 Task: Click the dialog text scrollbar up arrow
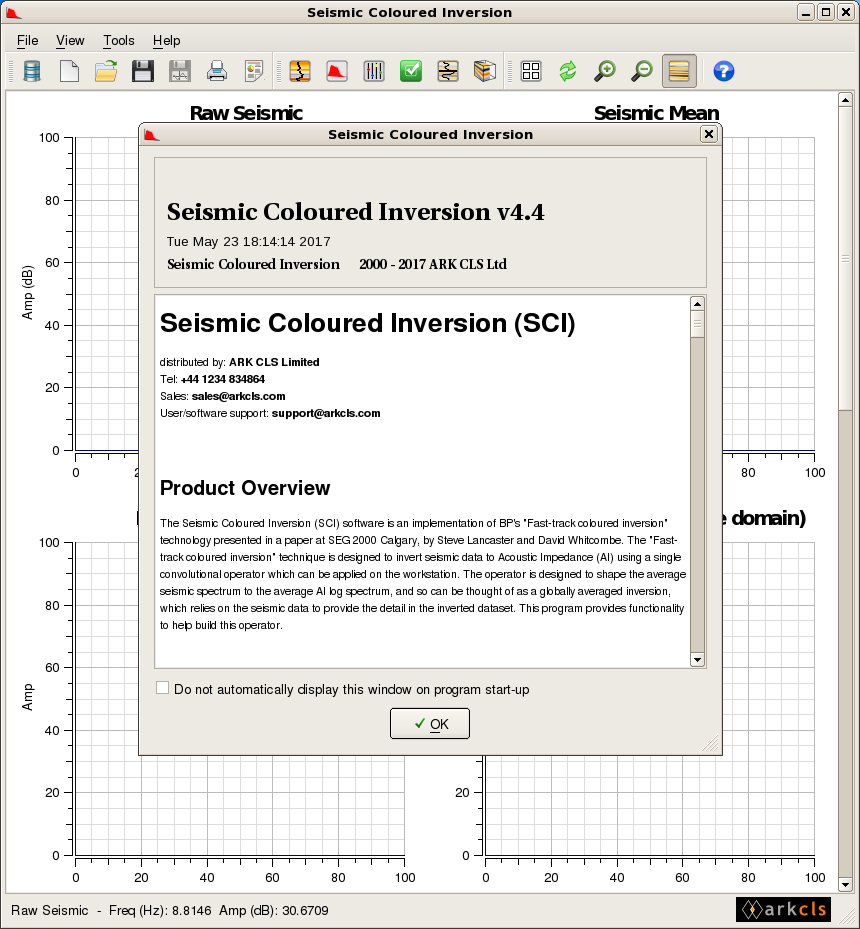tap(698, 303)
